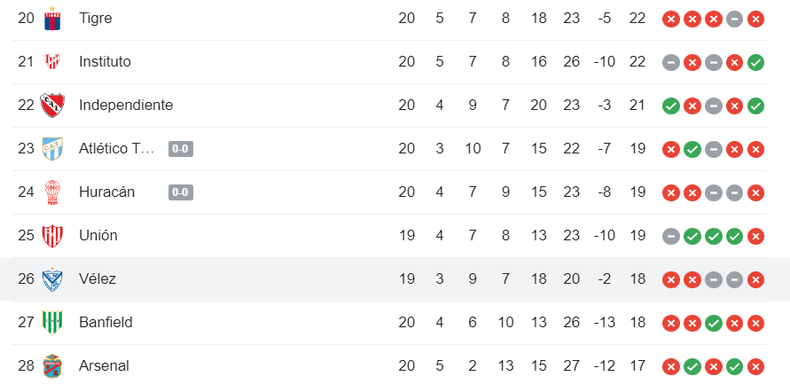
Task: Click the Vélez club crest
Action: 52,279
